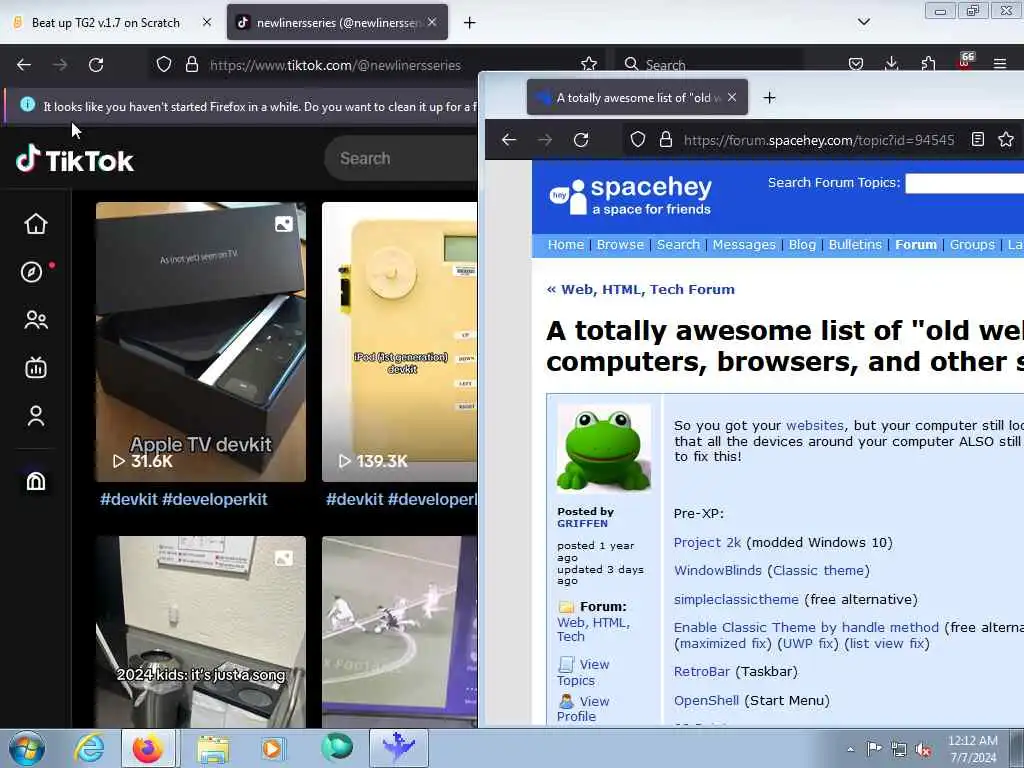The image size is (1024, 768).
Task: Open Blog in spacehey navigation
Action: pyautogui.click(x=802, y=244)
